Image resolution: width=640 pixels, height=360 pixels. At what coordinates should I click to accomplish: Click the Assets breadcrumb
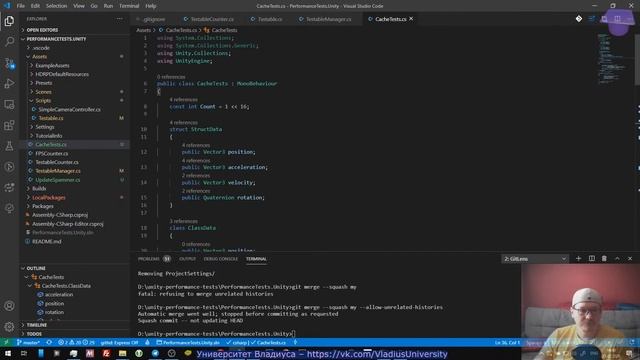[143, 30]
